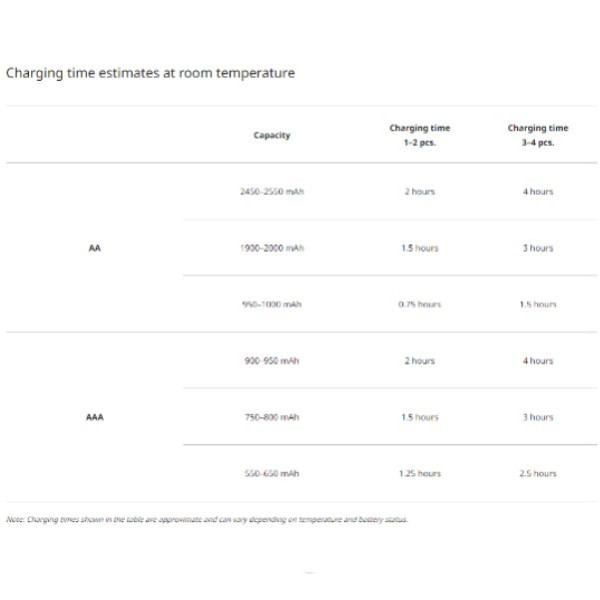Click the 1900-2000 mAh capacity cell
The height and width of the screenshot is (600, 600).
coord(272,248)
